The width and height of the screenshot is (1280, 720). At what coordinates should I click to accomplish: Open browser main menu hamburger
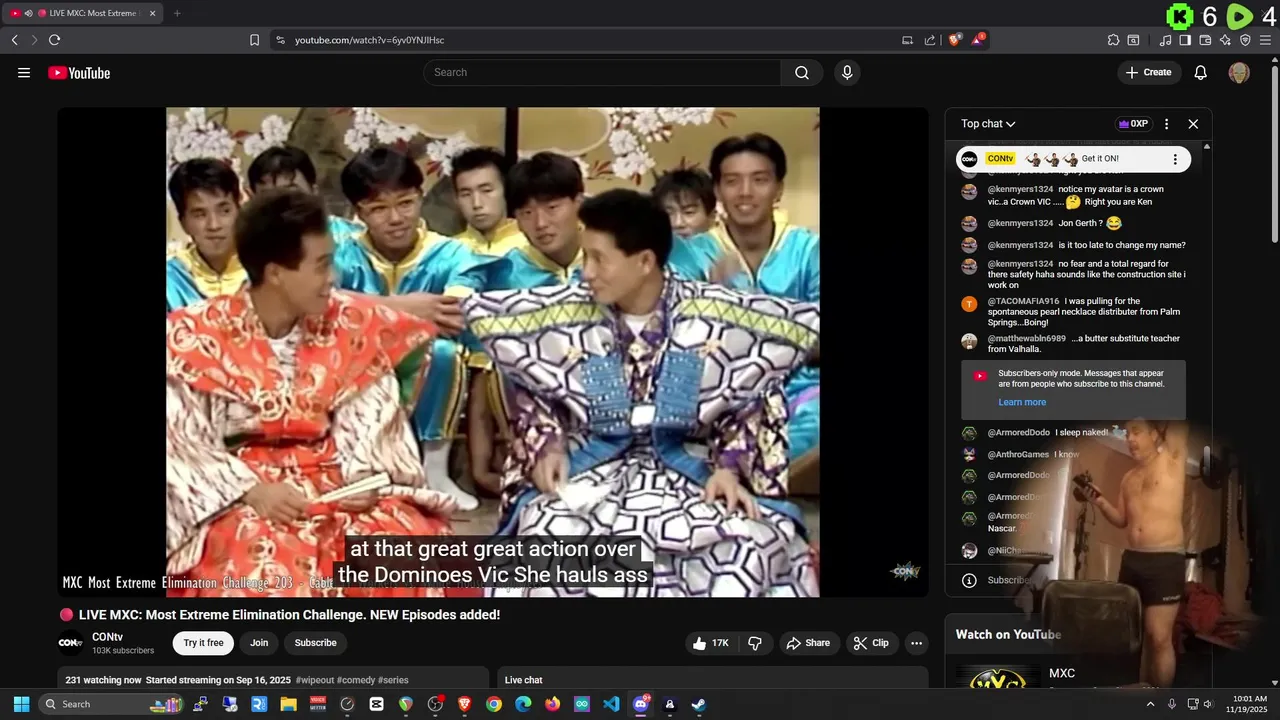pos(1266,40)
